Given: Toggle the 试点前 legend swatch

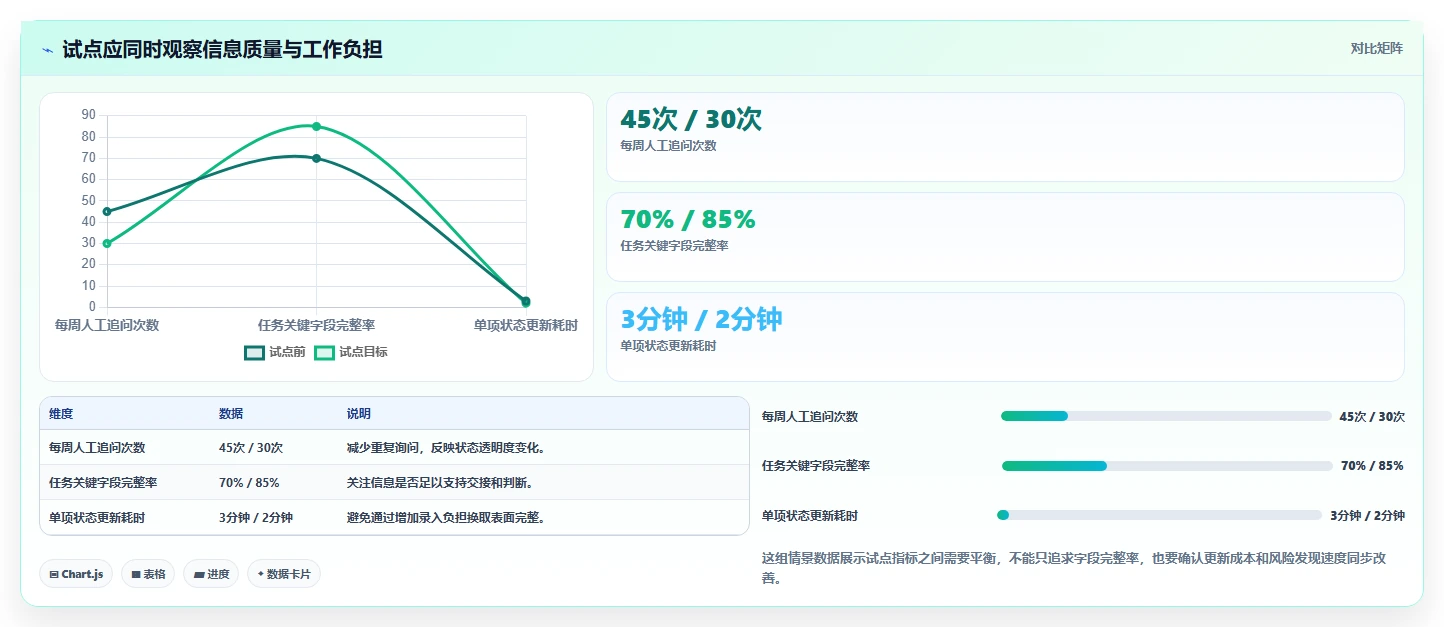Looking at the screenshot, I should (x=255, y=352).
